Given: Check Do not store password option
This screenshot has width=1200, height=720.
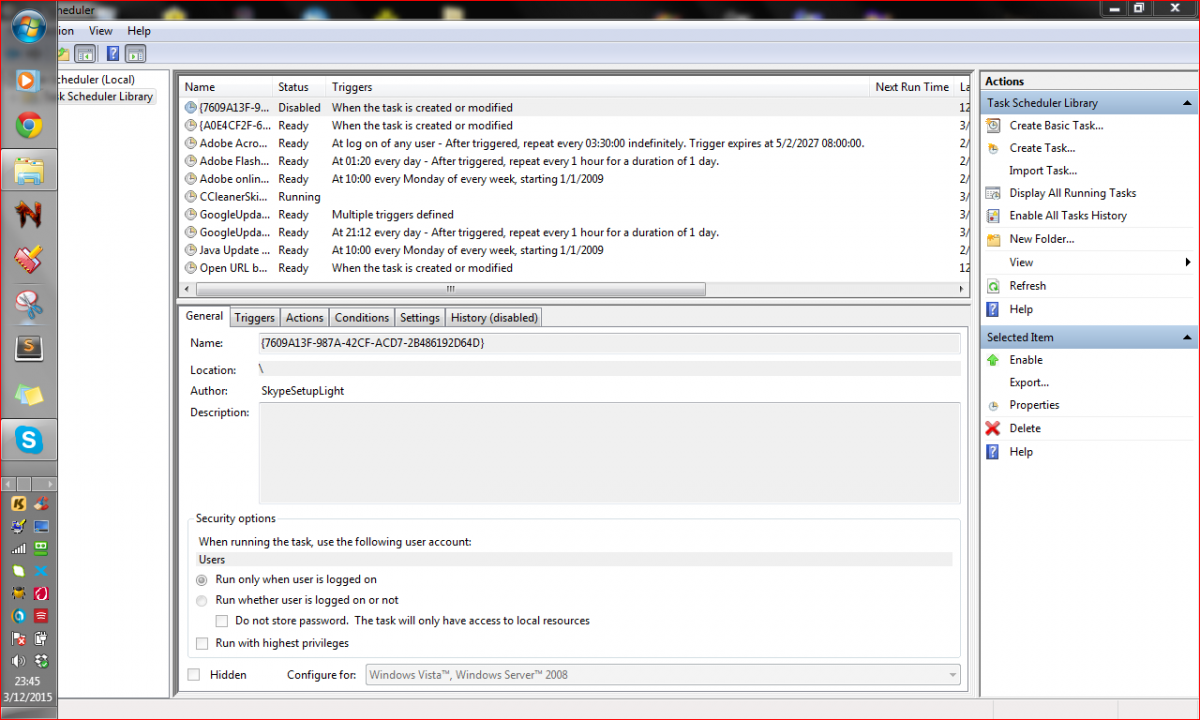Looking at the screenshot, I should (222, 621).
